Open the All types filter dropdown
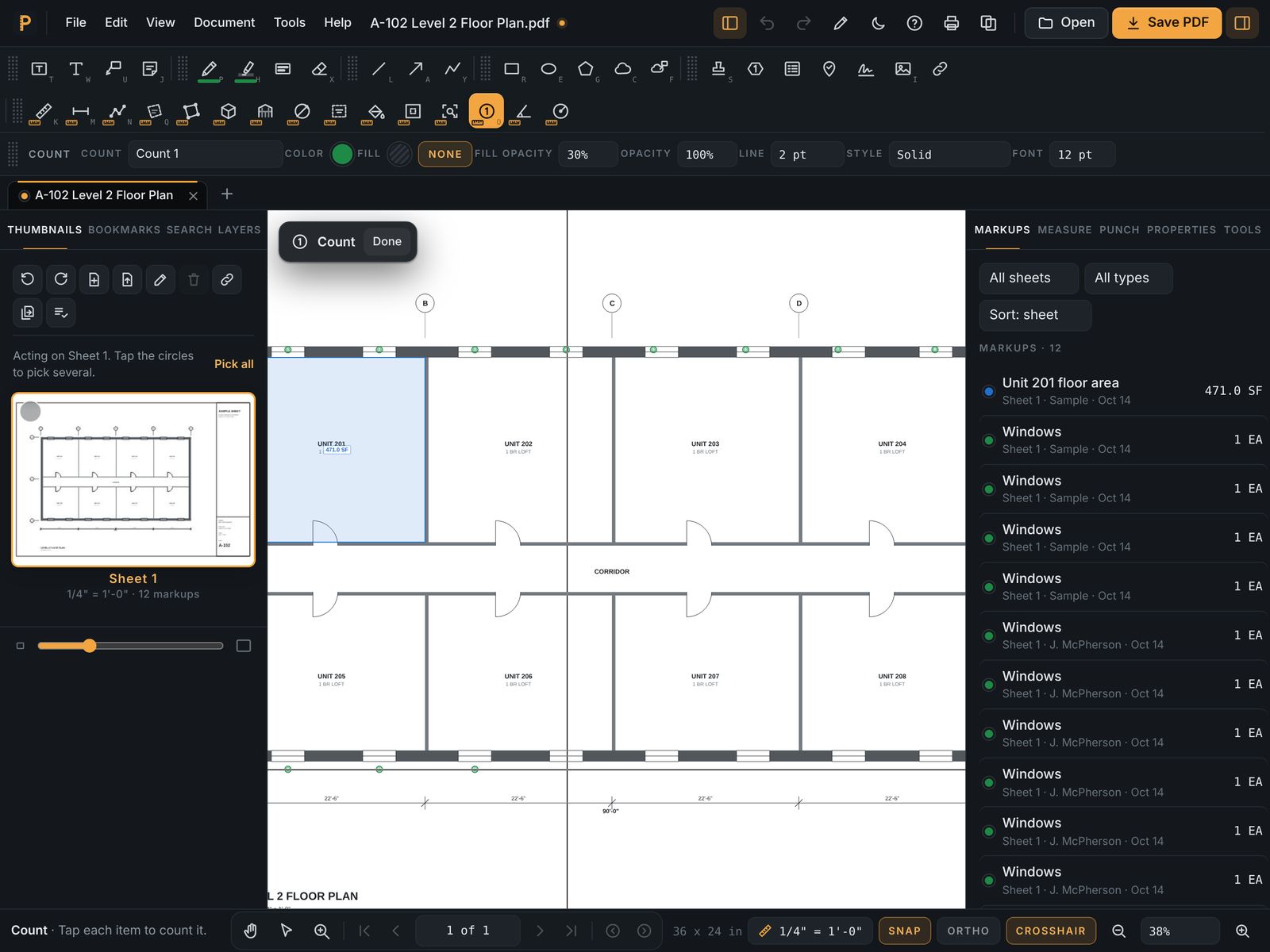The image size is (1270, 952). click(x=1128, y=278)
